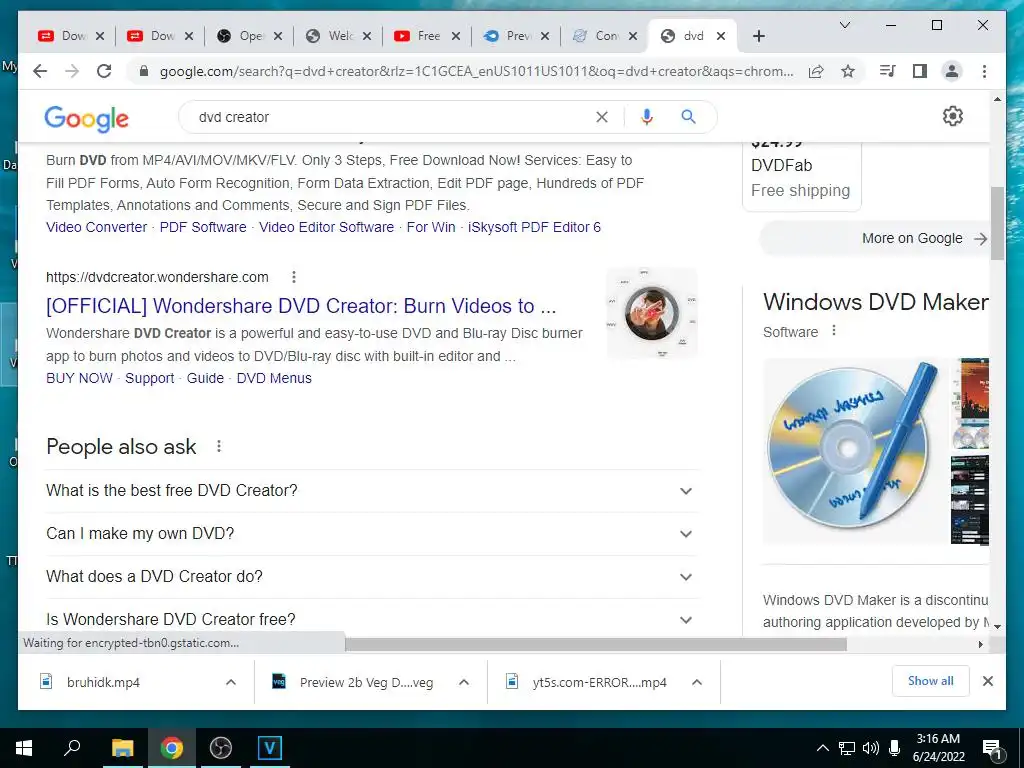
Task: Open the Video Converter ad link
Action: (x=97, y=227)
